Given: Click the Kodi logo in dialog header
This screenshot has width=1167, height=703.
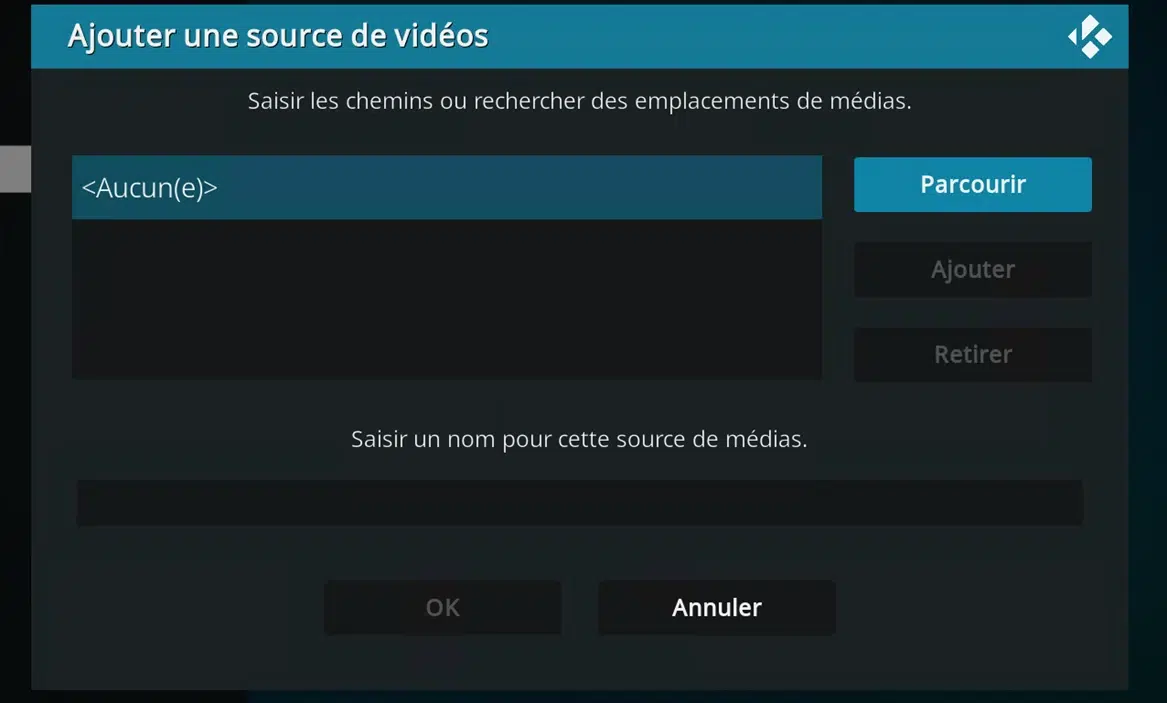Looking at the screenshot, I should [1090, 36].
